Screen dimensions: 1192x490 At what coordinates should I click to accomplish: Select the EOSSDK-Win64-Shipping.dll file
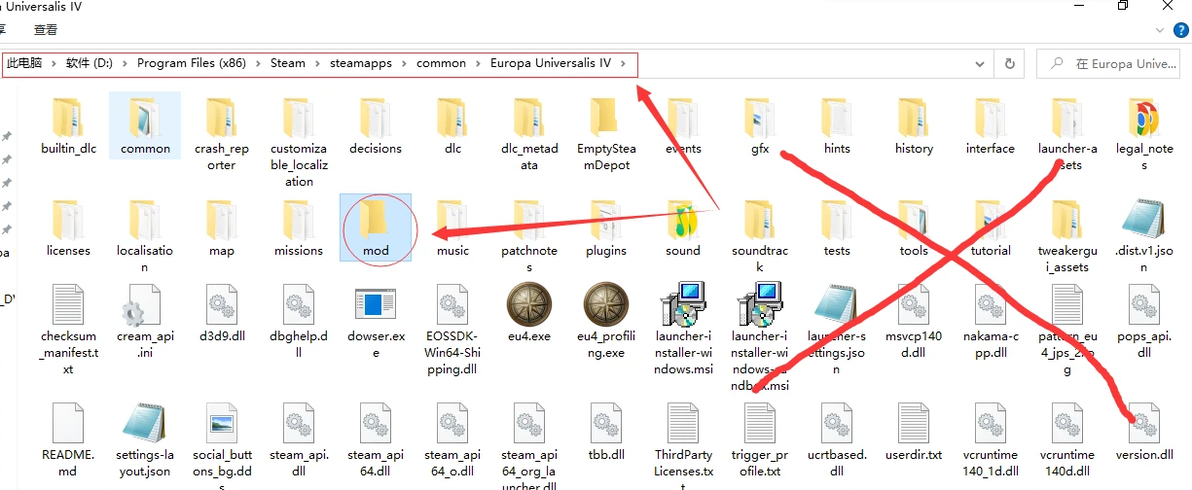[x=452, y=329]
